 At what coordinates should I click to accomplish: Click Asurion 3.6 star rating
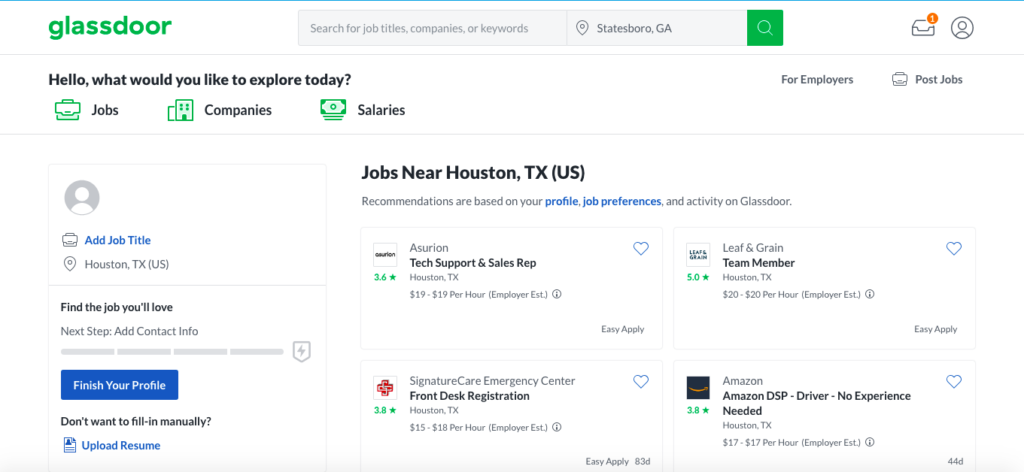(x=385, y=277)
